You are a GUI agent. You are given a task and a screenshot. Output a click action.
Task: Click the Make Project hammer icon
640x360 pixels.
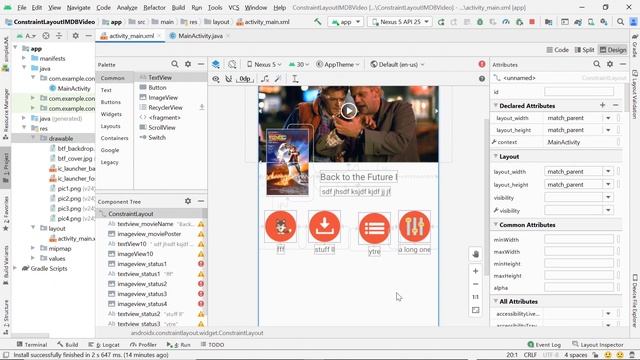coord(318,22)
